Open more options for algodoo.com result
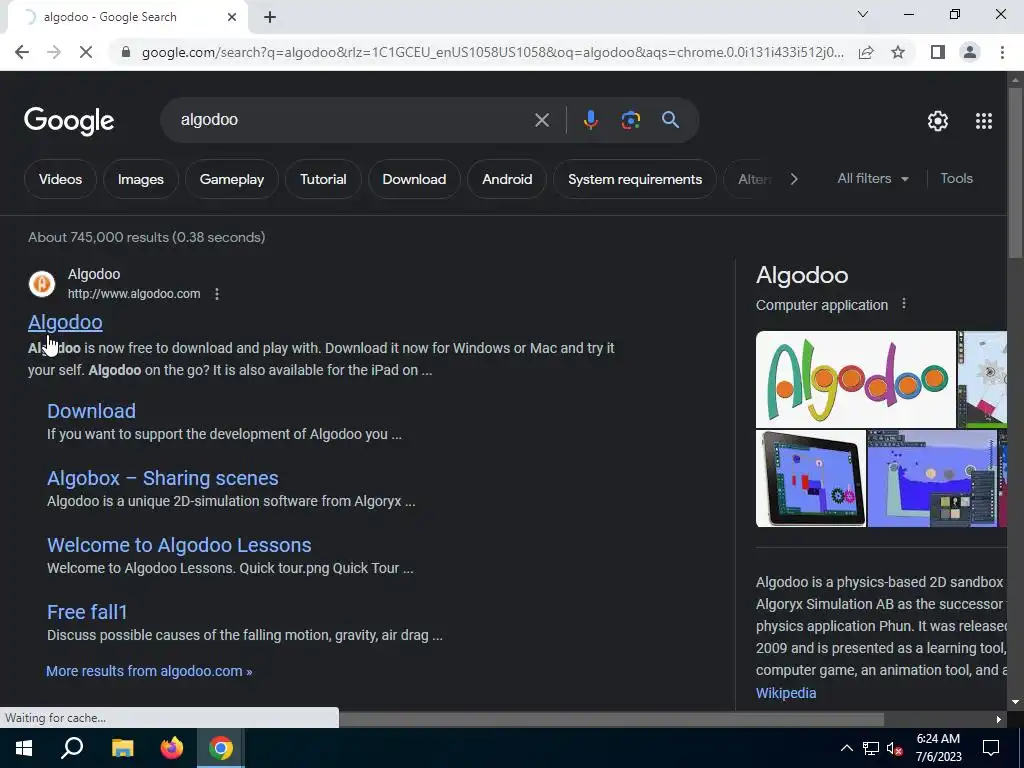The image size is (1024, 768). (x=217, y=294)
